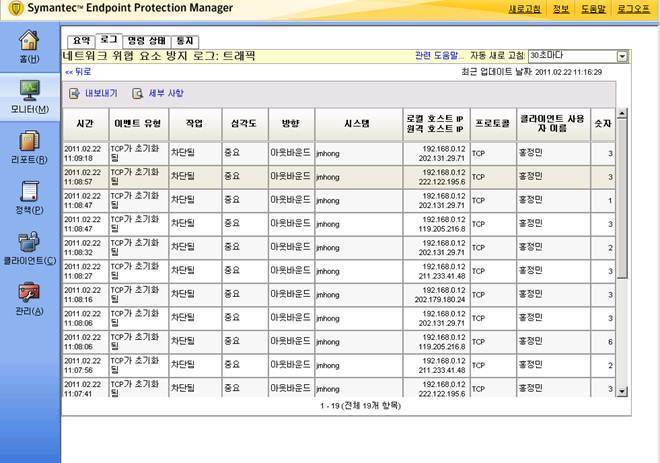Sort by the 시스템 column header
The height and width of the screenshot is (463, 660).
click(x=358, y=124)
